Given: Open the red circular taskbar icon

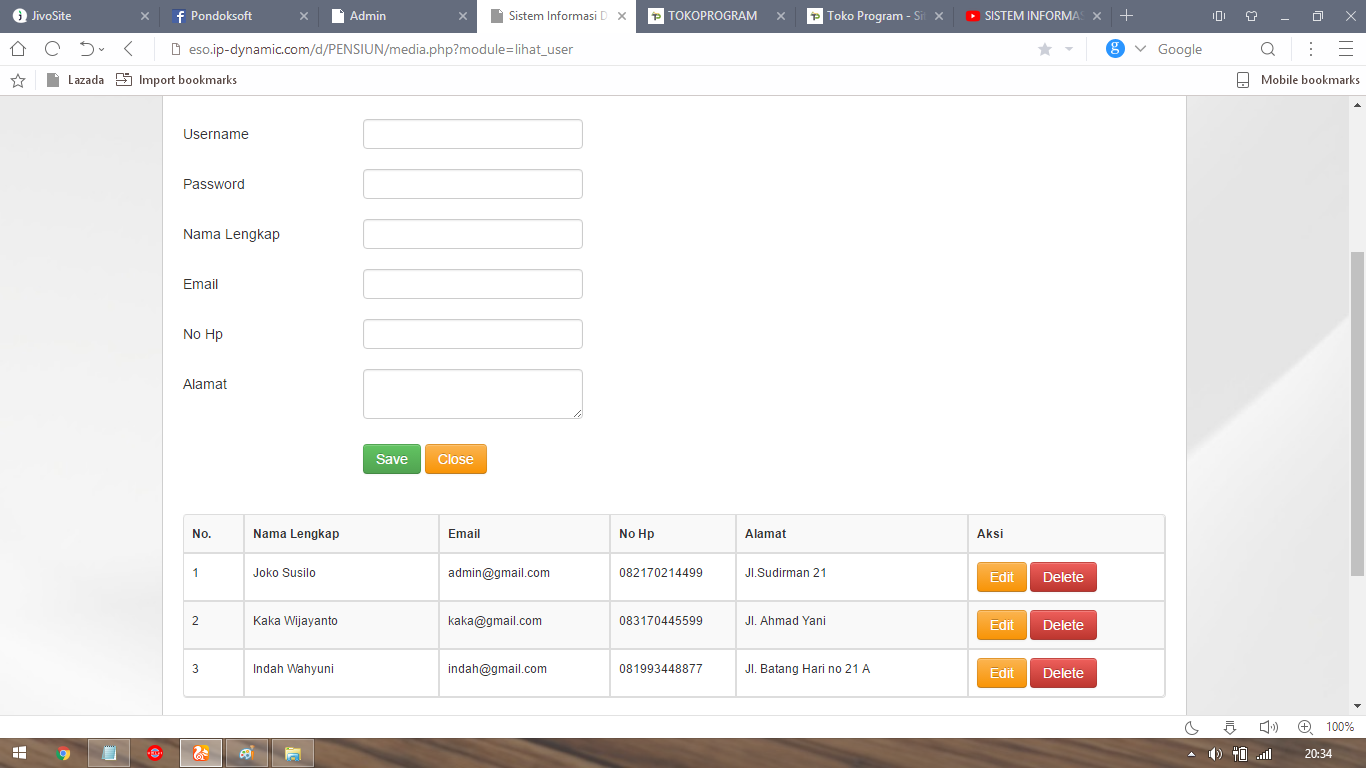Looking at the screenshot, I should 155,753.
